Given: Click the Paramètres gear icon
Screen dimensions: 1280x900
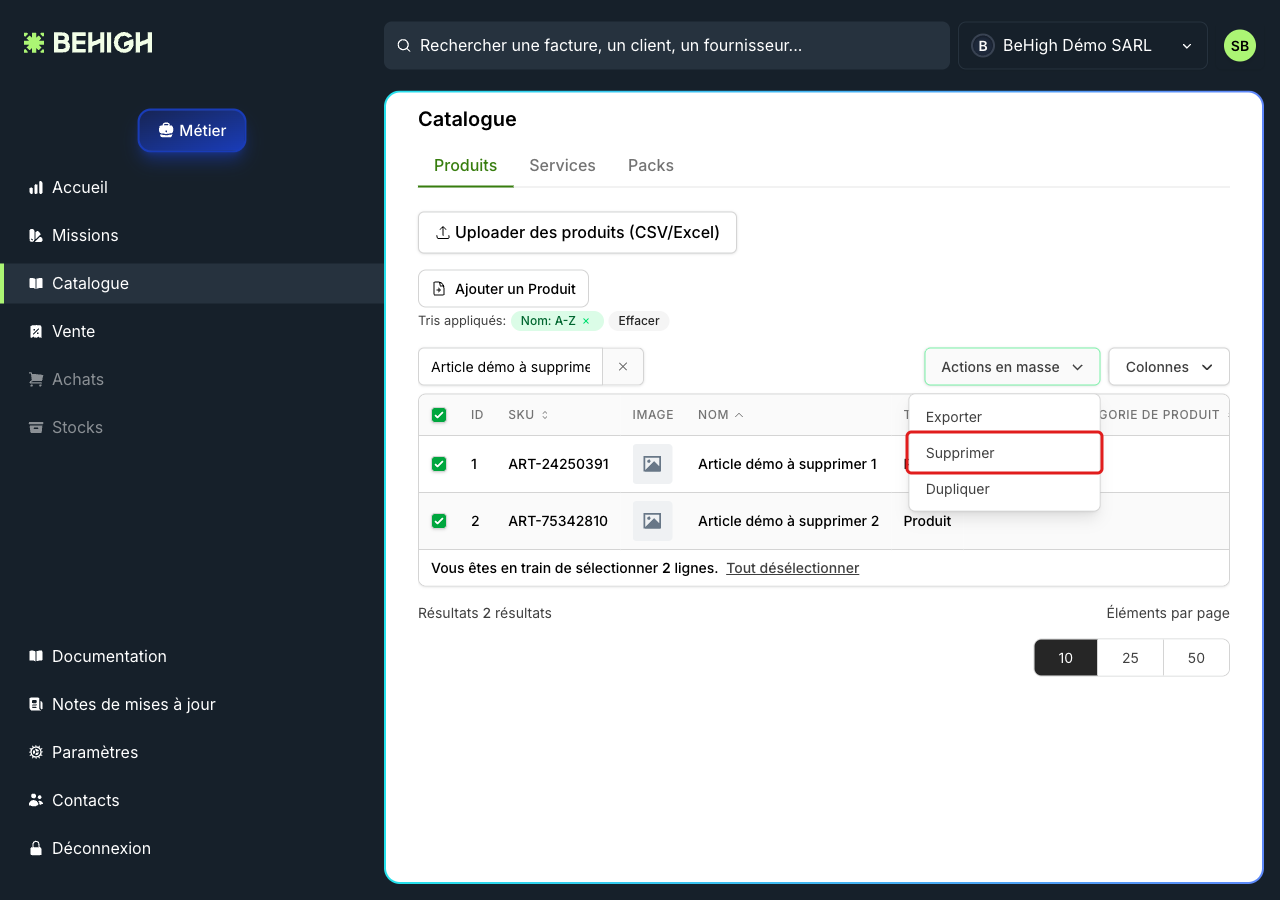Looking at the screenshot, I should click(36, 752).
